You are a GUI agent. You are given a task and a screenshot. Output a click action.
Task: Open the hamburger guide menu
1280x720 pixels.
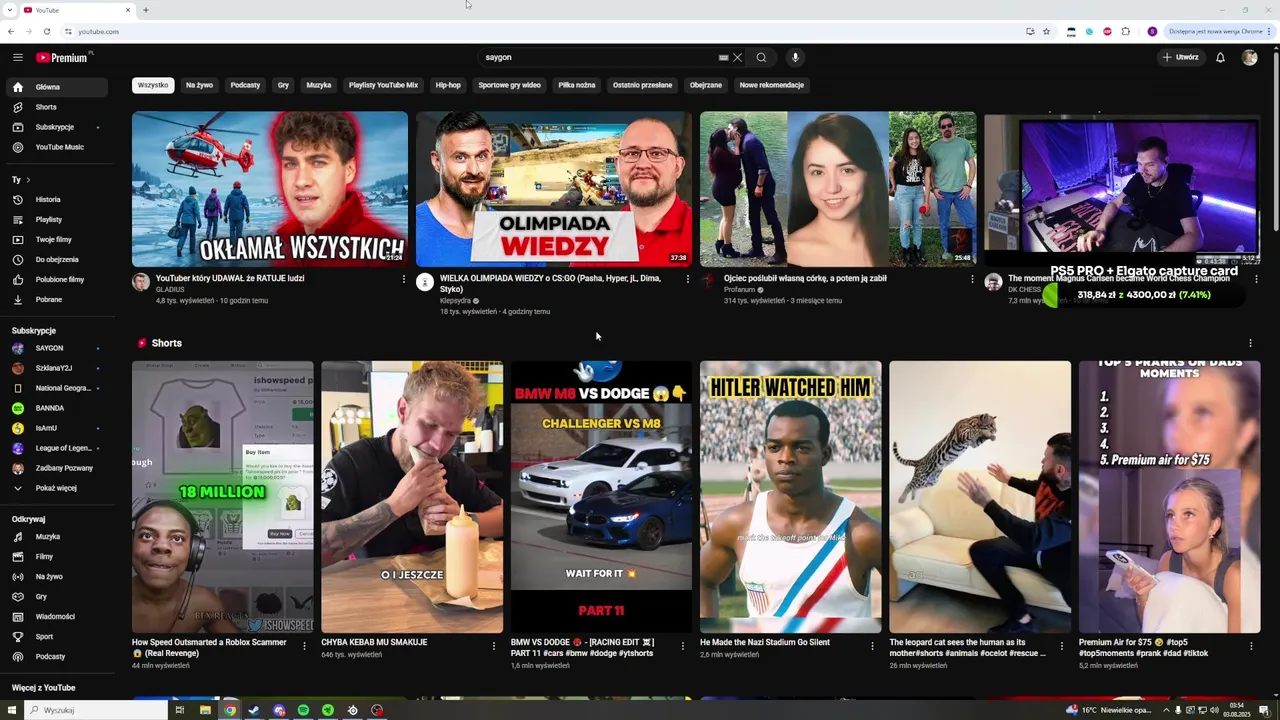pos(18,57)
